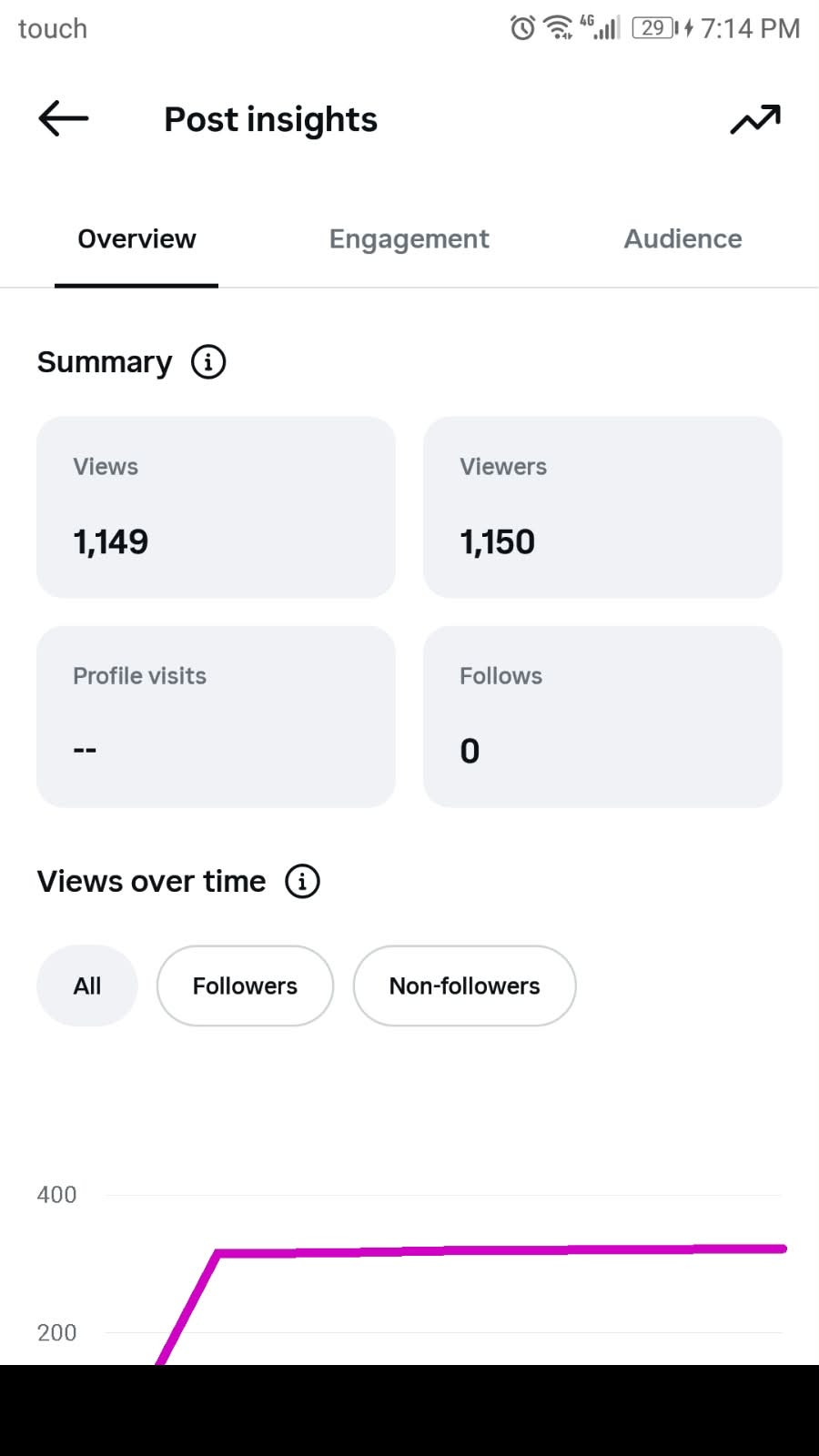Tap the Wi-Fi status icon
The width and height of the screenshot is (819, 1456).
pyautogui.click(x=558, y=28)
